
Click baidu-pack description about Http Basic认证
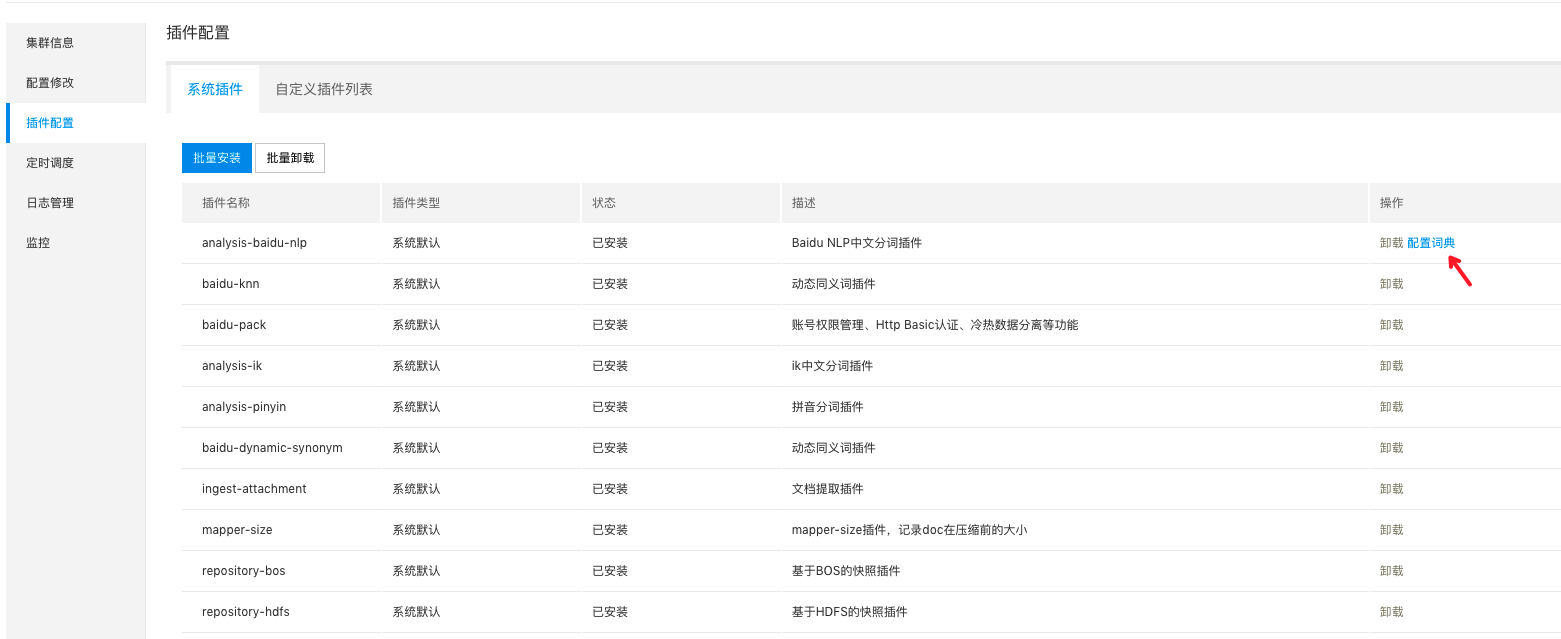coord(935,325)
